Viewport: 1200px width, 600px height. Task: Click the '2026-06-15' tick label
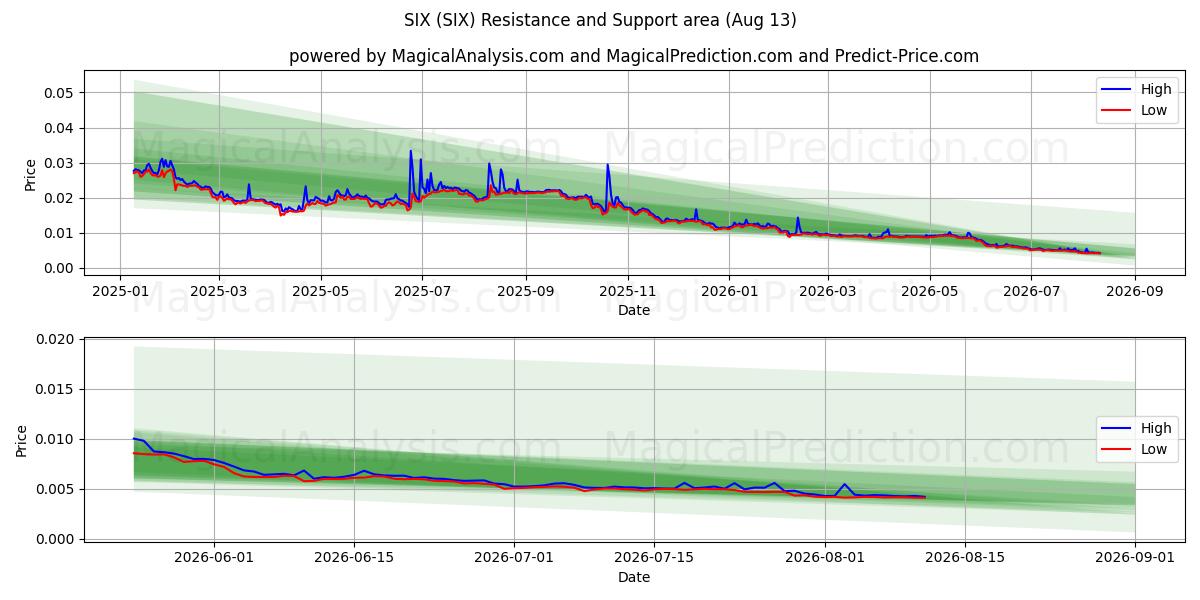(354, 558)
